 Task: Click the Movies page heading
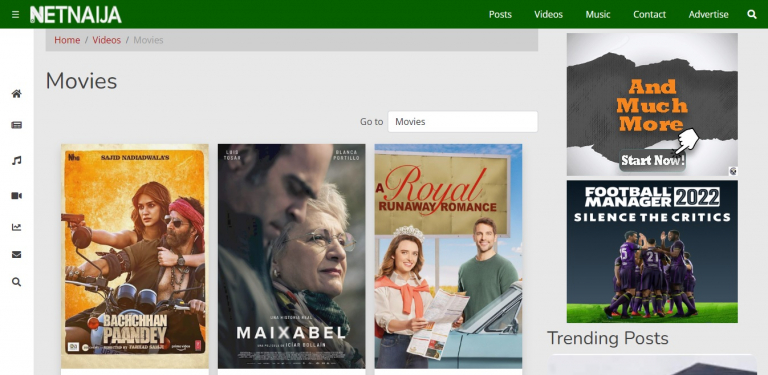(81, 81)
